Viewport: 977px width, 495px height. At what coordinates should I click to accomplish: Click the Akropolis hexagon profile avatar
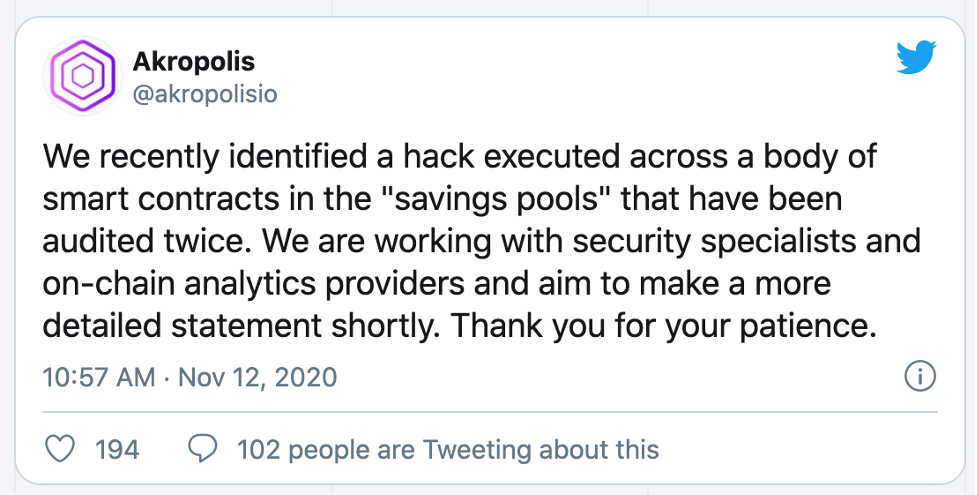pyautogui.click(x=82, y=76)
